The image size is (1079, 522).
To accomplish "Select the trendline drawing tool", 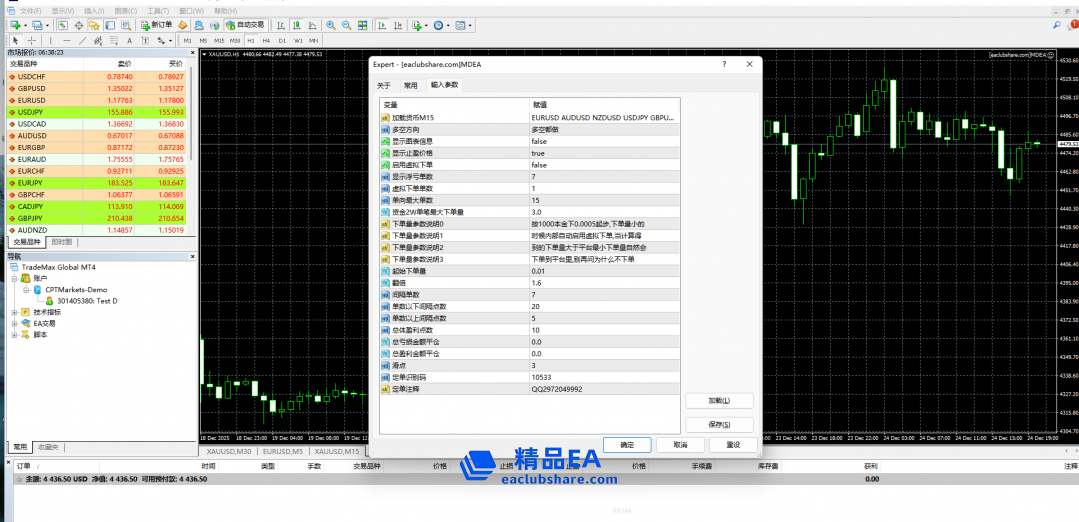I will tap(82, 40).
